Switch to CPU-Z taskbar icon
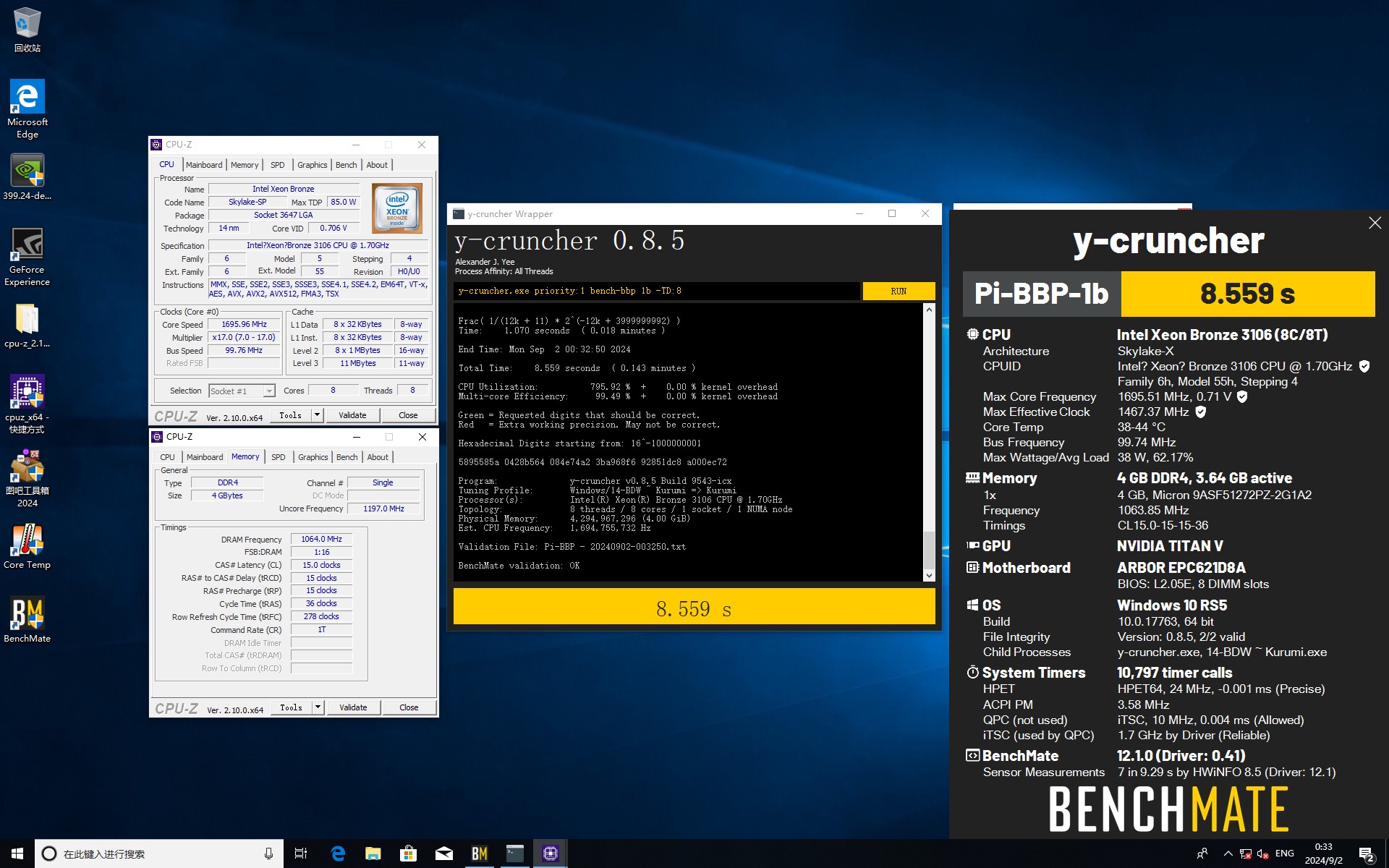 coord(550,854)
